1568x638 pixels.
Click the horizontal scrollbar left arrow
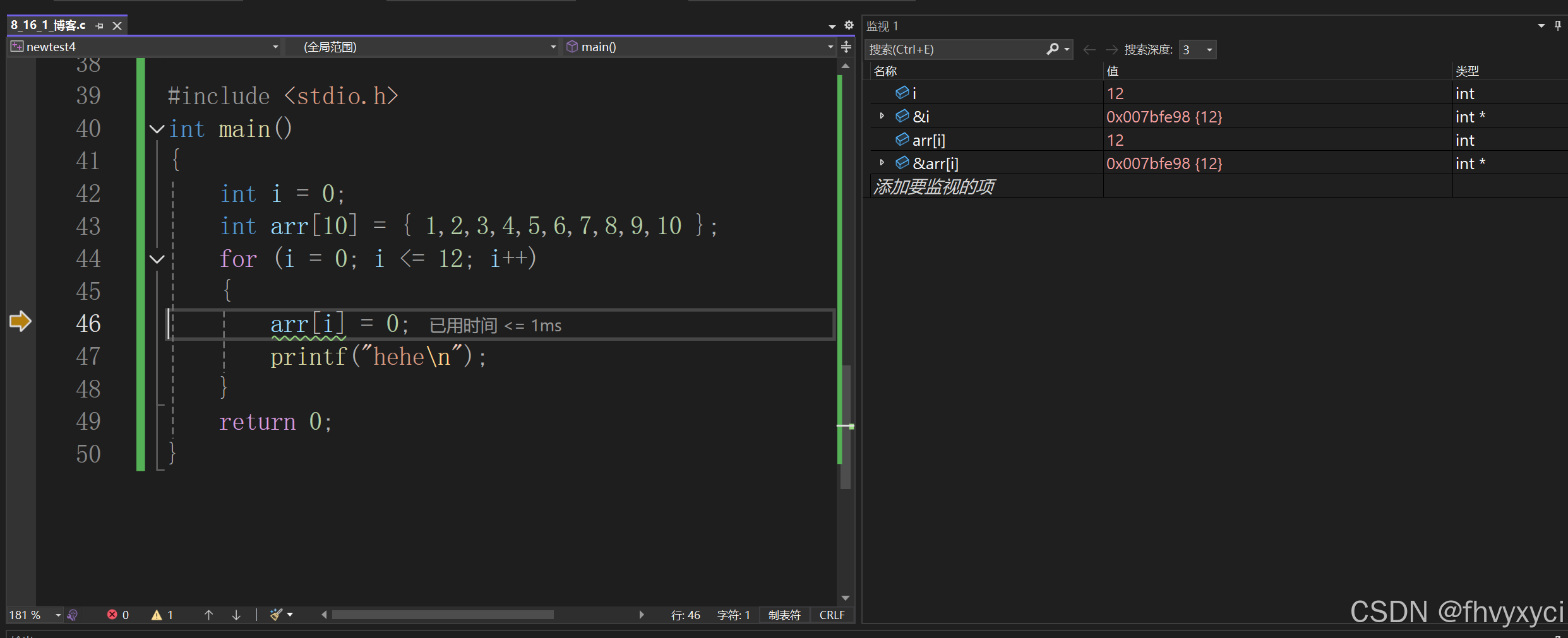(x=324, y=615)
